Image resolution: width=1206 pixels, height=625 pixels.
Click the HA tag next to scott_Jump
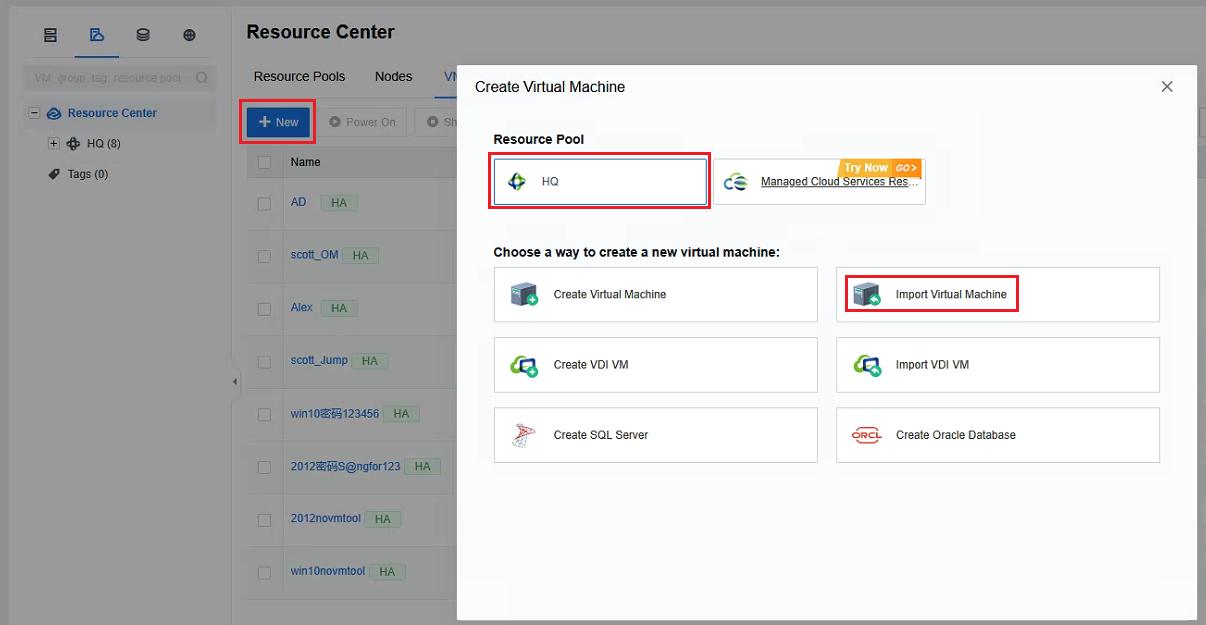point(370,361)
